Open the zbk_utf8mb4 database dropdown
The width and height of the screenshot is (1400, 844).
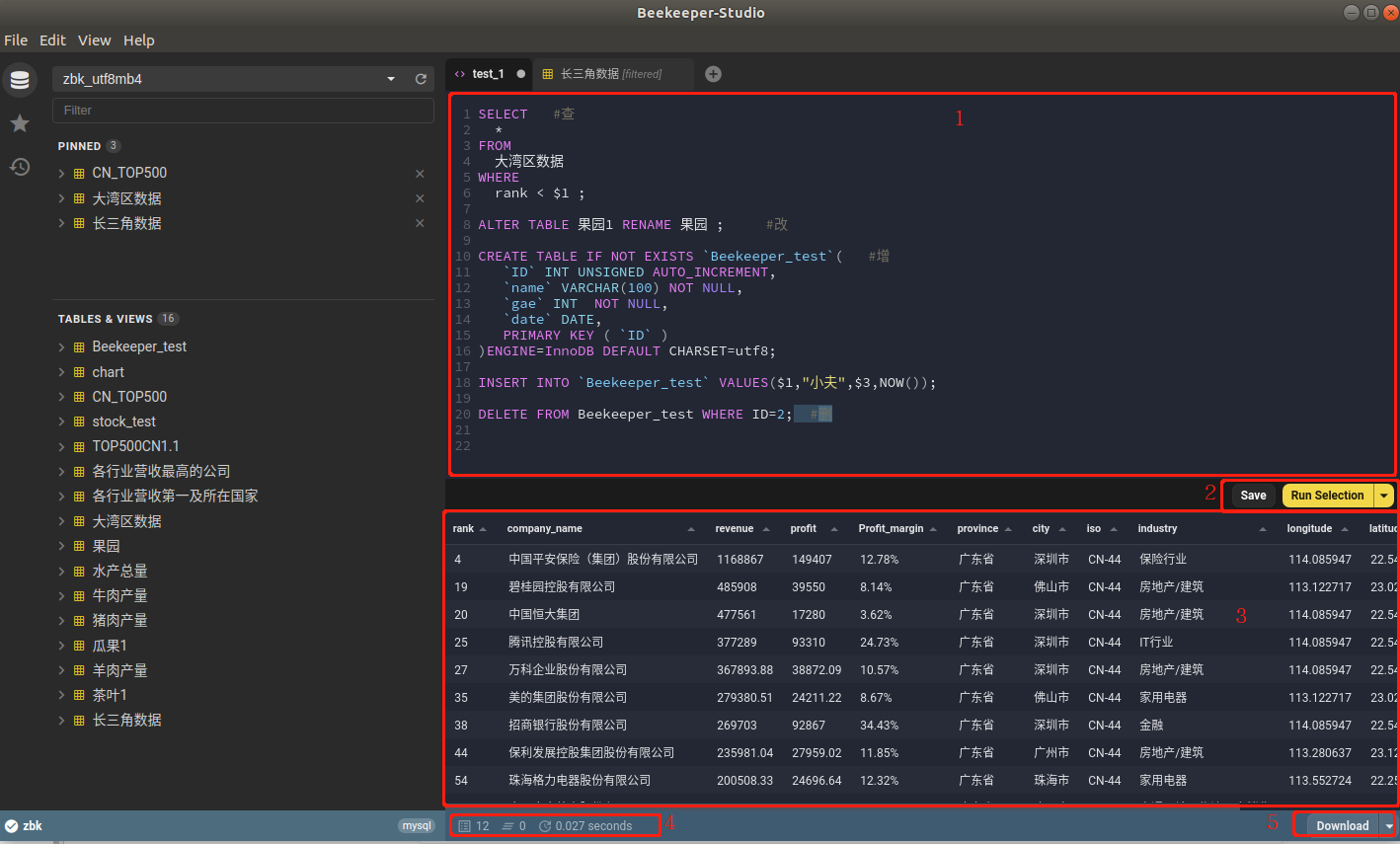(x=391, y=79)
